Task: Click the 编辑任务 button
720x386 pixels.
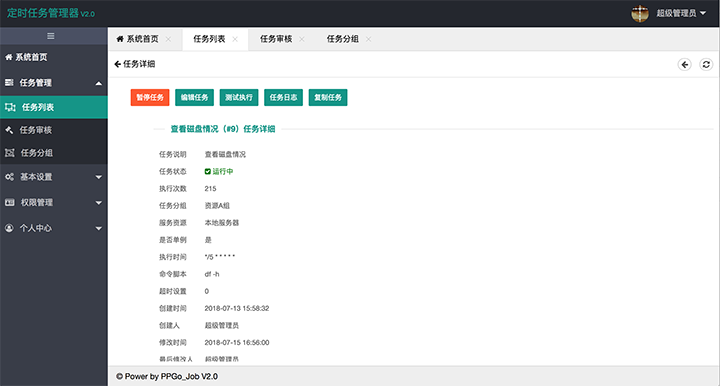Action: tap(194, 97)
